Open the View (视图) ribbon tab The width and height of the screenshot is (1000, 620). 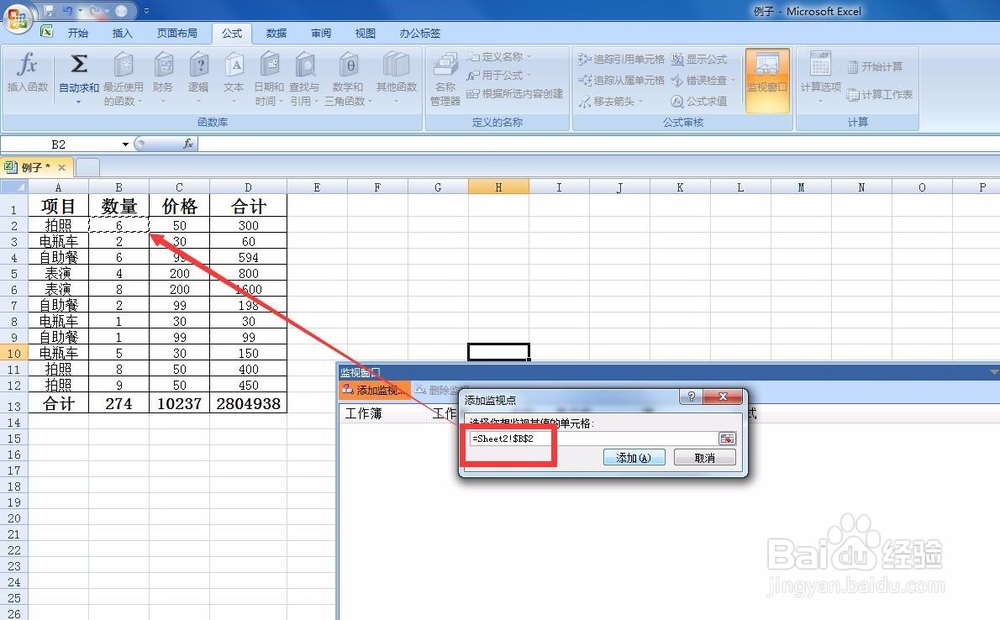click(365, 33)
